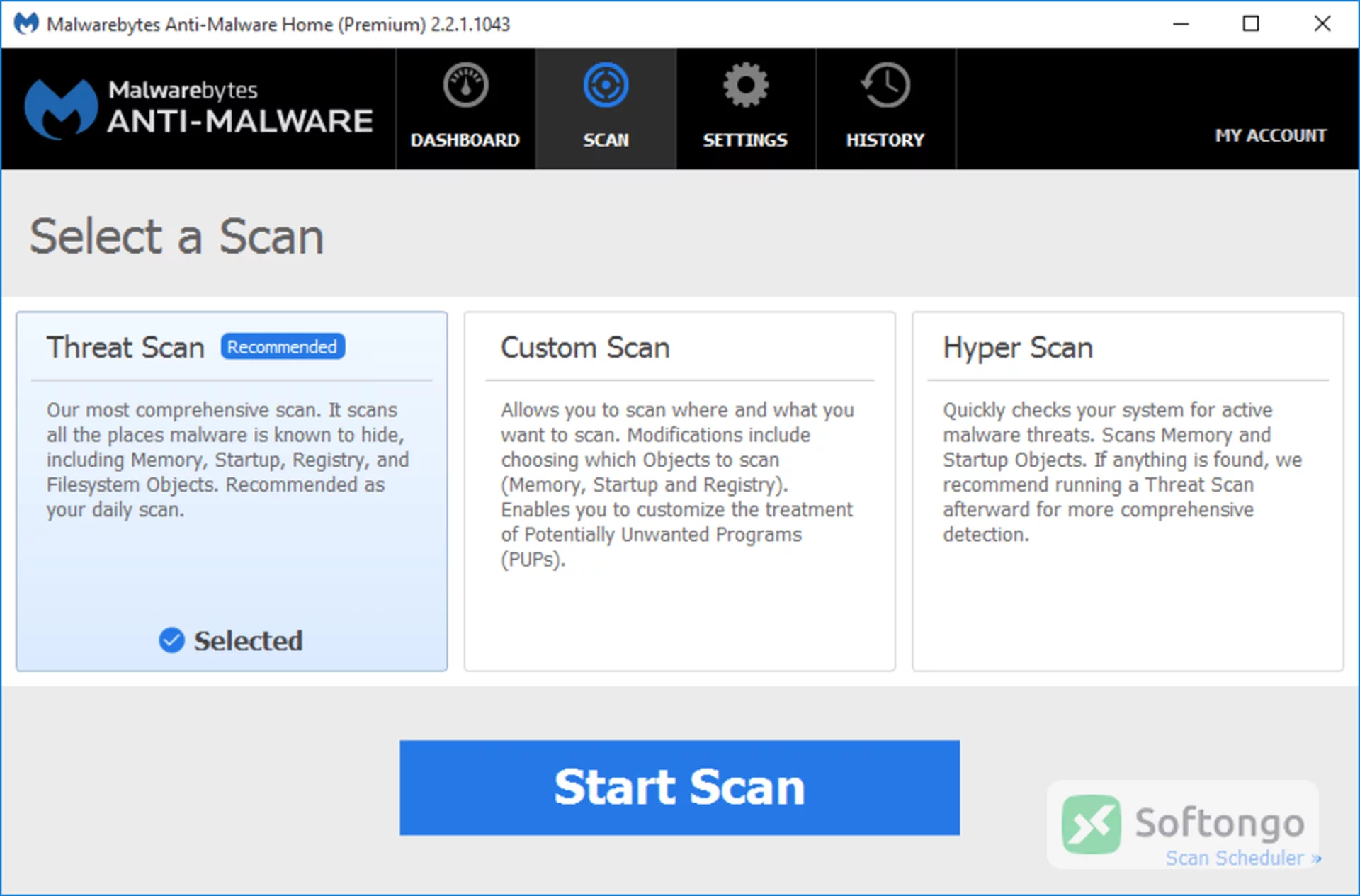Minimize the Malwarebytes window
1360x896 pixels.
point(1181,23)
